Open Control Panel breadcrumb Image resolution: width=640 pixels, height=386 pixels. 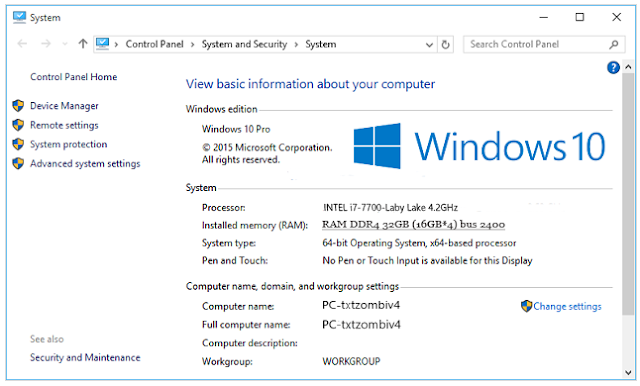coord(154,44)
